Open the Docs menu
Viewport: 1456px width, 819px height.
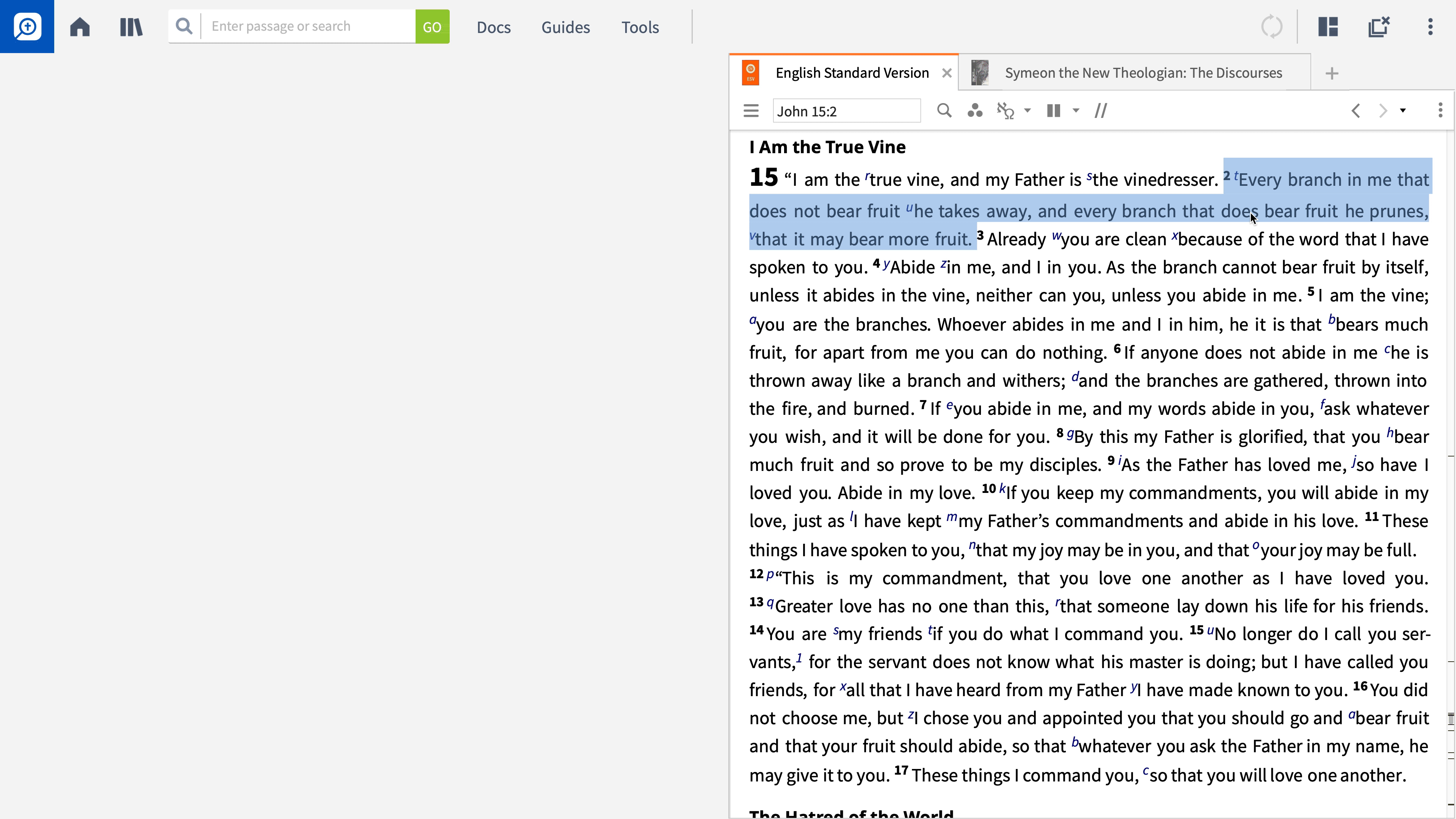click(x=493, y=27)
